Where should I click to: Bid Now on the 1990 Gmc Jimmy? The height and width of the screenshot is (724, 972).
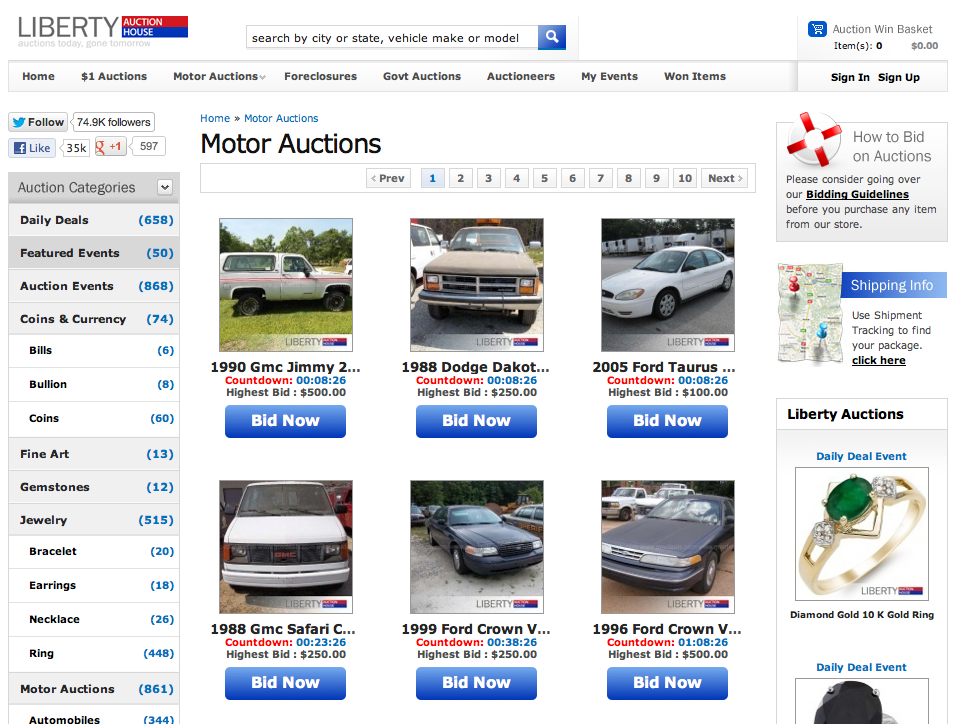click(285, 421)
